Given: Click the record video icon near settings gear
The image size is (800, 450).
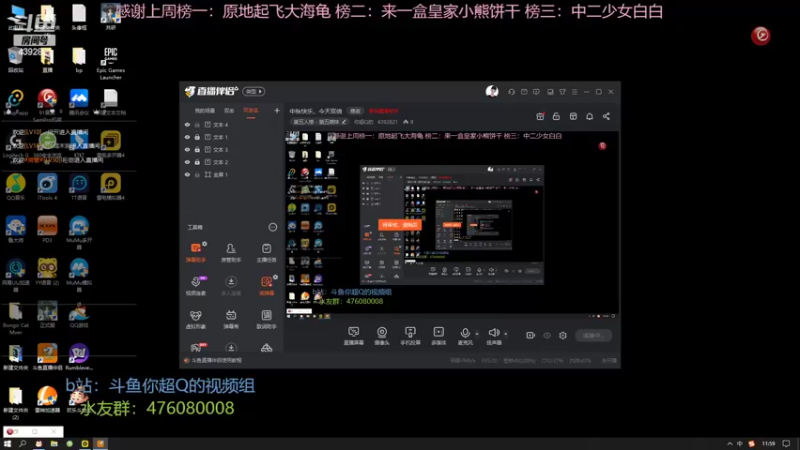Looking at the screenshot, I should (531, 335).
